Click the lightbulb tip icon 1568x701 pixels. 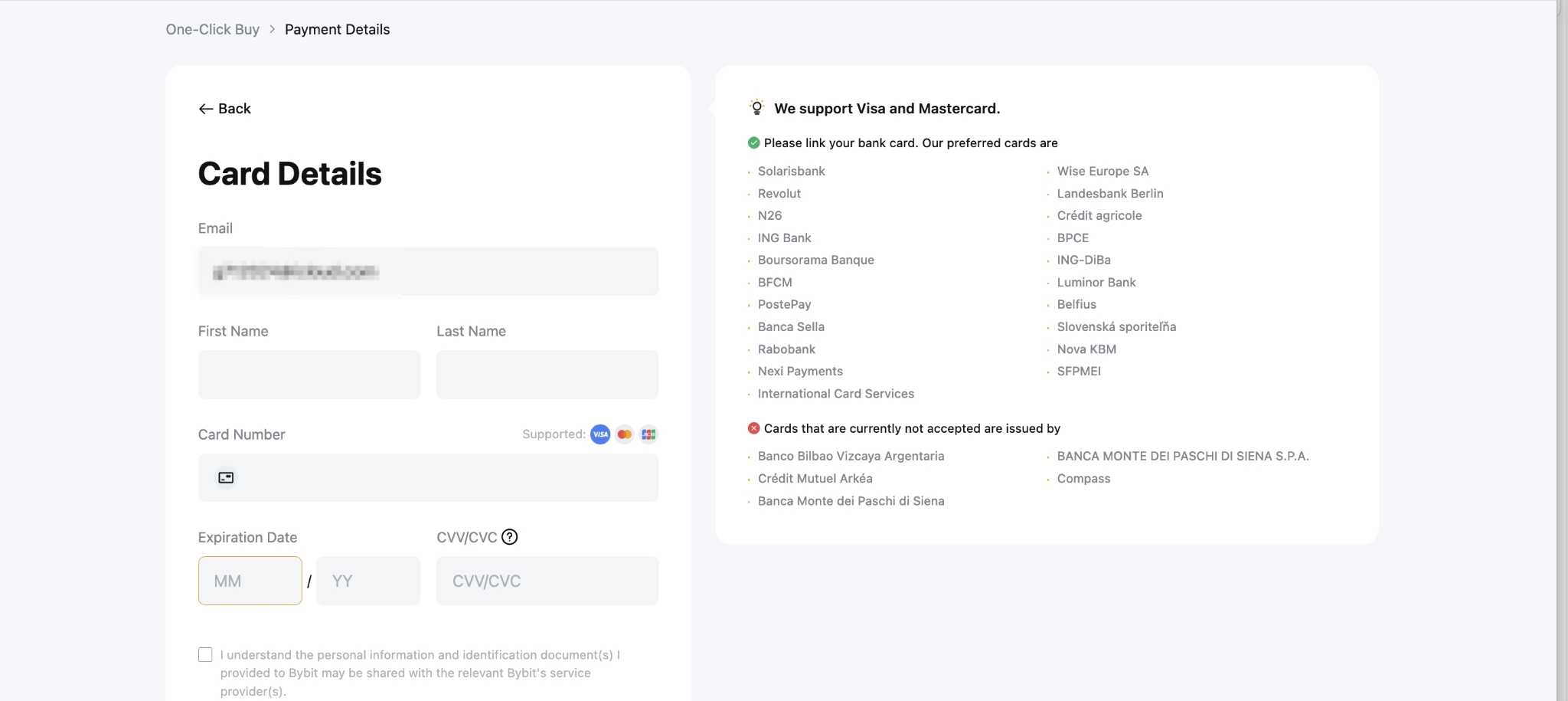[756, 107]
